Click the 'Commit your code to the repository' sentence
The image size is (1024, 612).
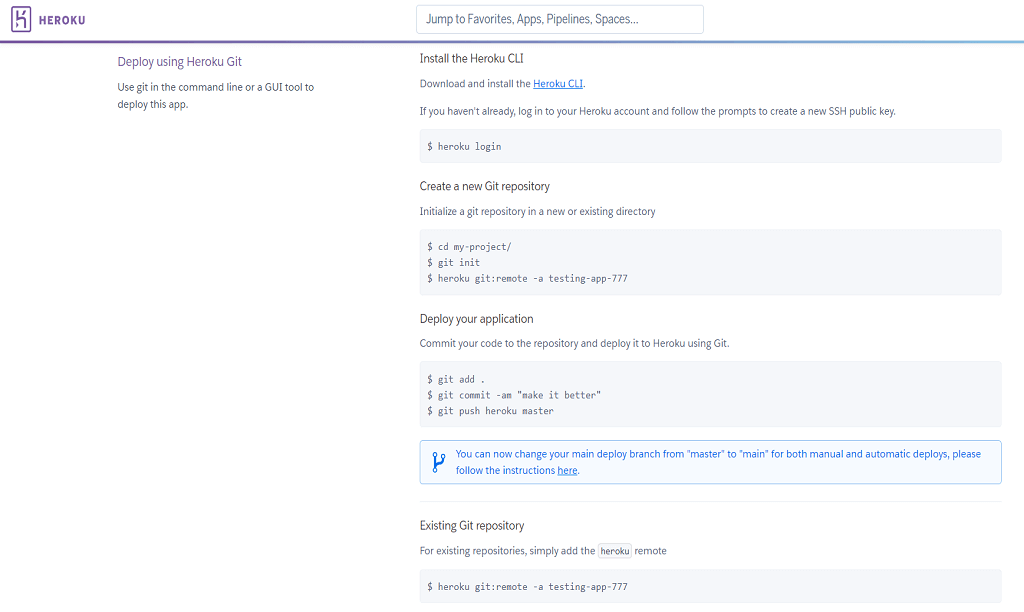575,344
